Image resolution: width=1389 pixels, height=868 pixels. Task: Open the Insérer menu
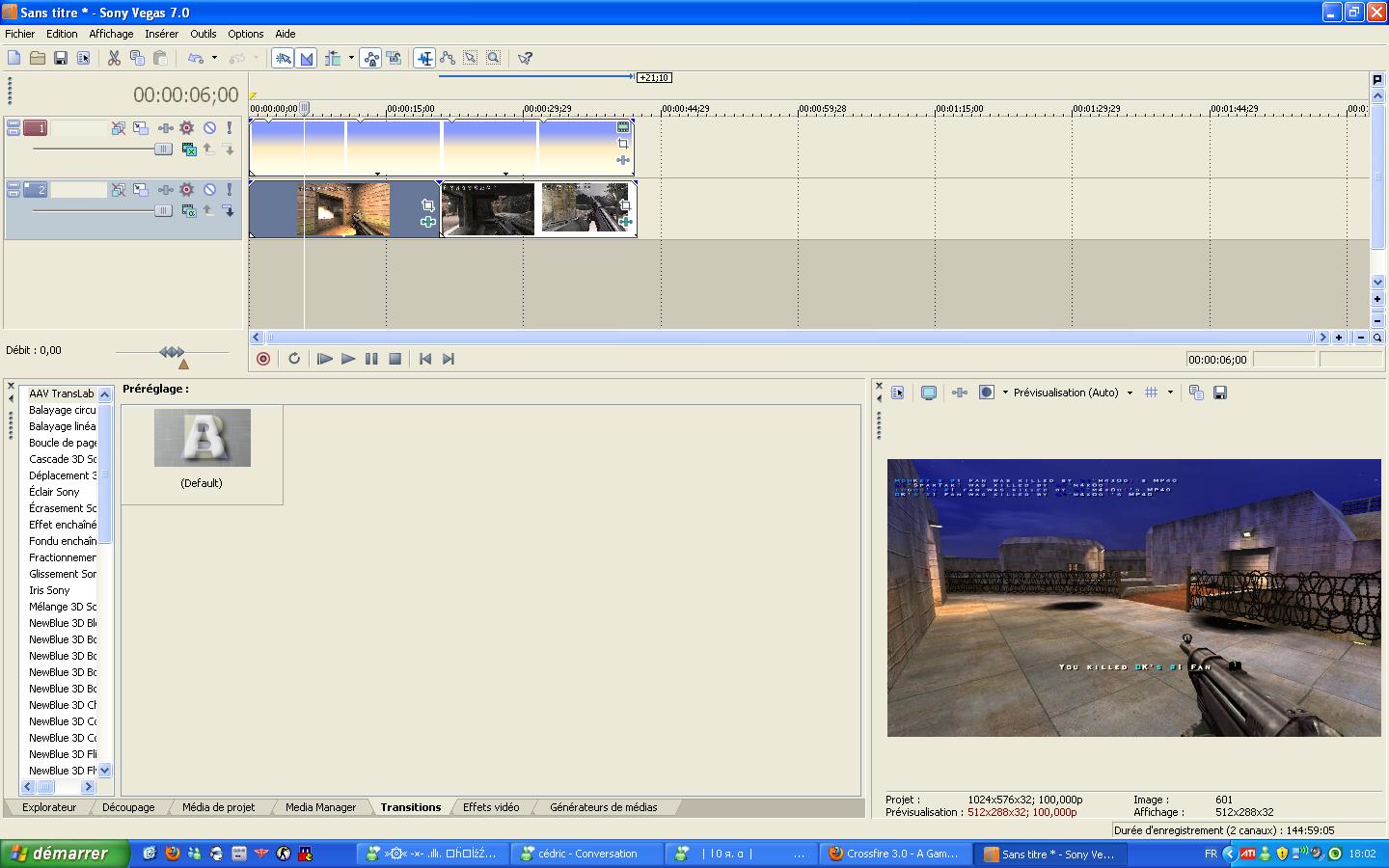coord(161,34)
